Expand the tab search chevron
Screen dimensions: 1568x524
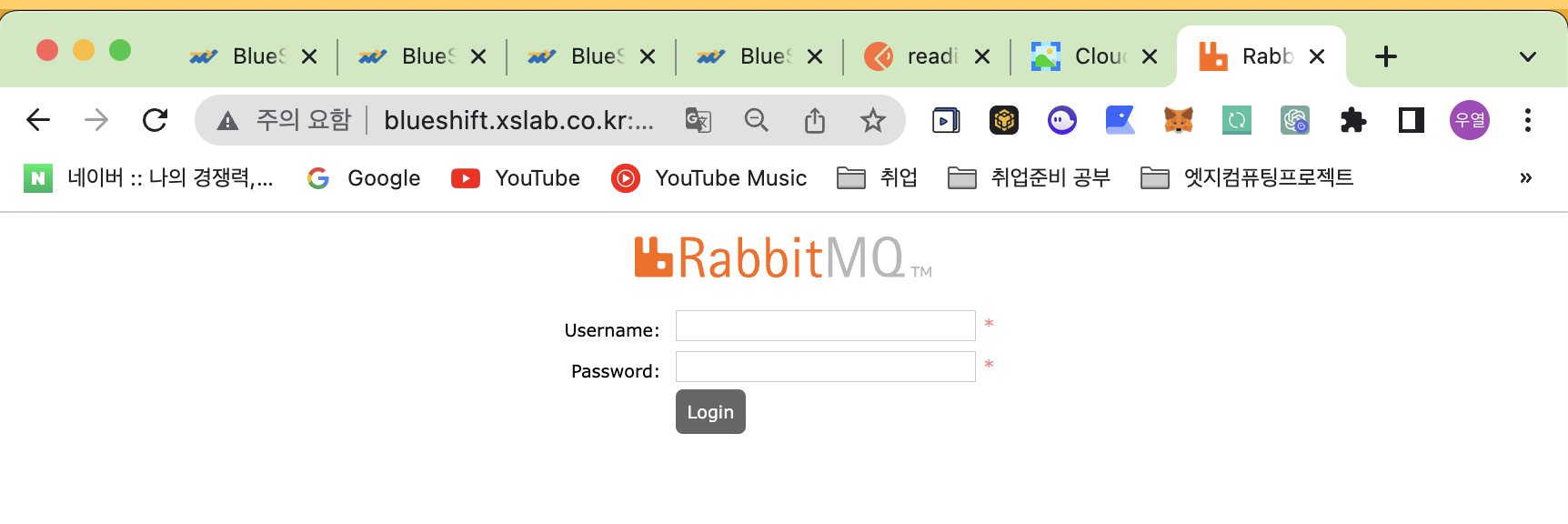coord(1527,57)
